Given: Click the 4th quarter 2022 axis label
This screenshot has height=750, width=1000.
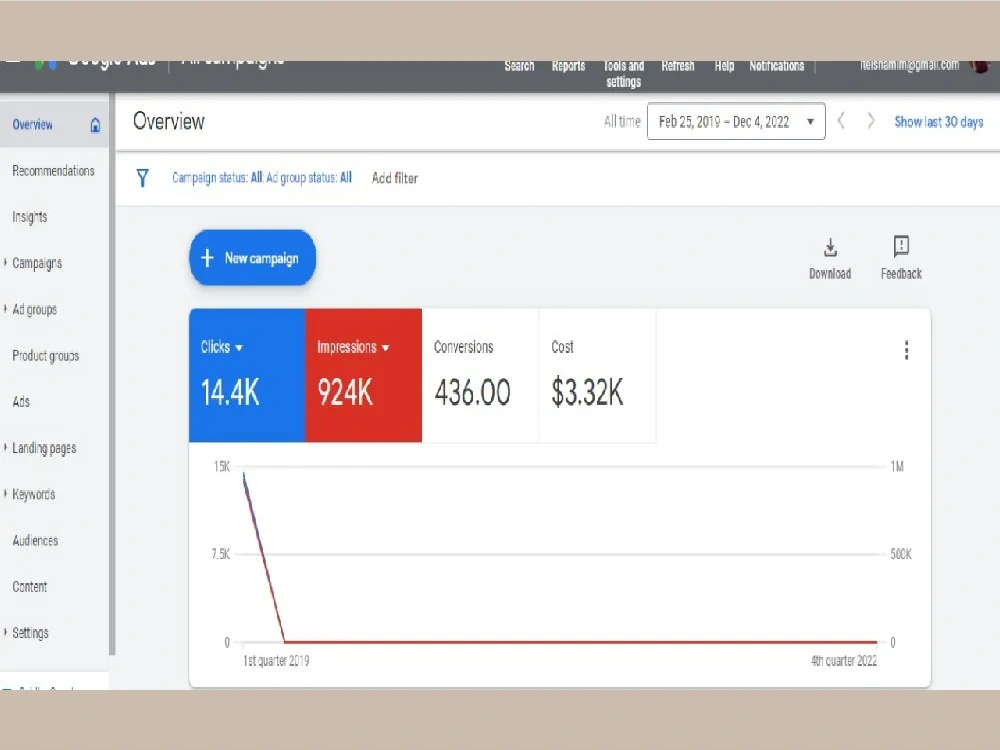Looking at the screenshot, I should click(x=844, y=661).
